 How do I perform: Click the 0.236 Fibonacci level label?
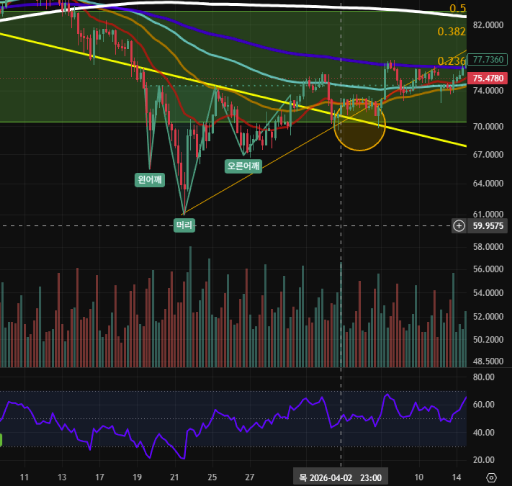(x=451, y=61)
